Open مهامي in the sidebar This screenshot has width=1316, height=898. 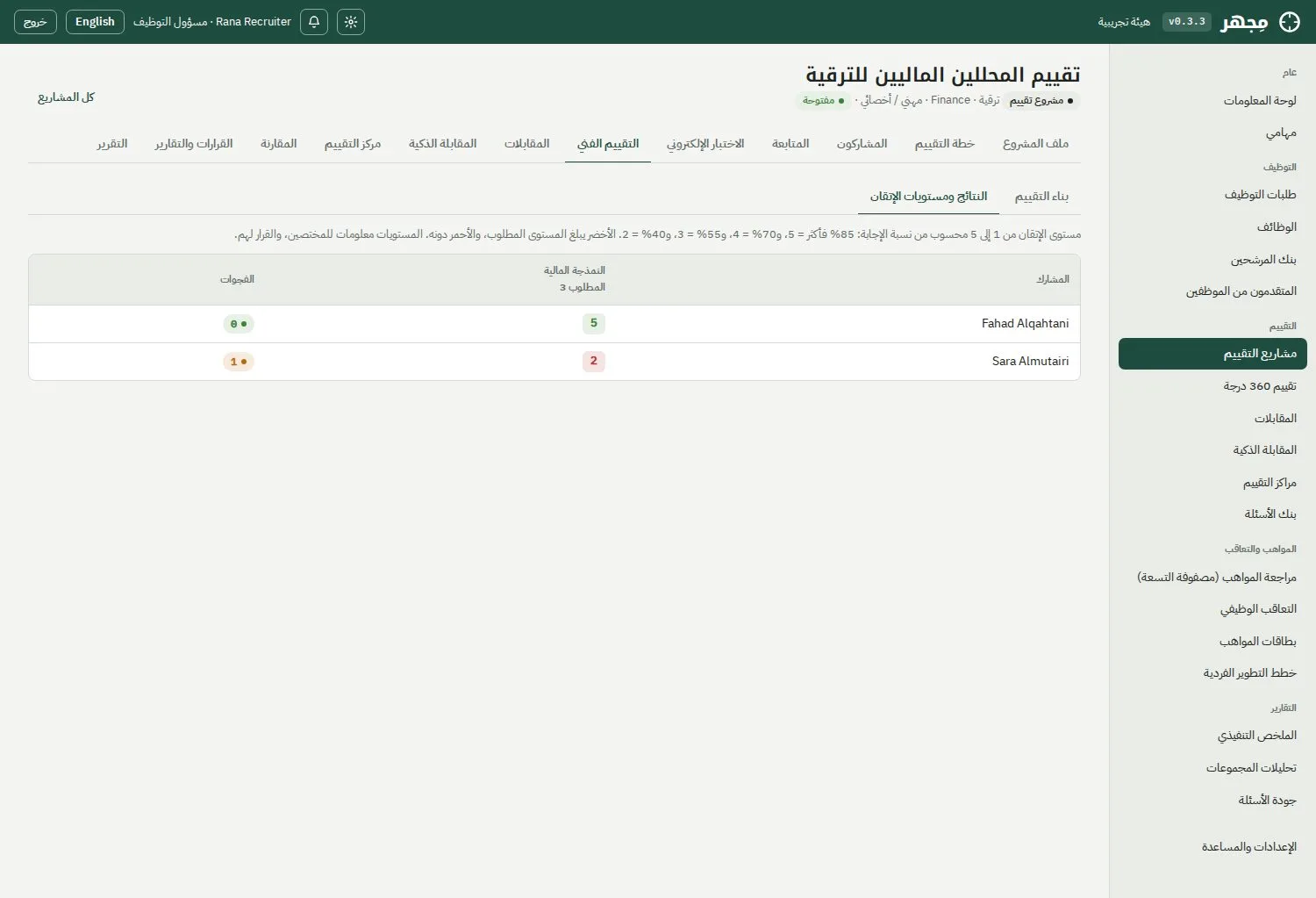click(1212, 133)
